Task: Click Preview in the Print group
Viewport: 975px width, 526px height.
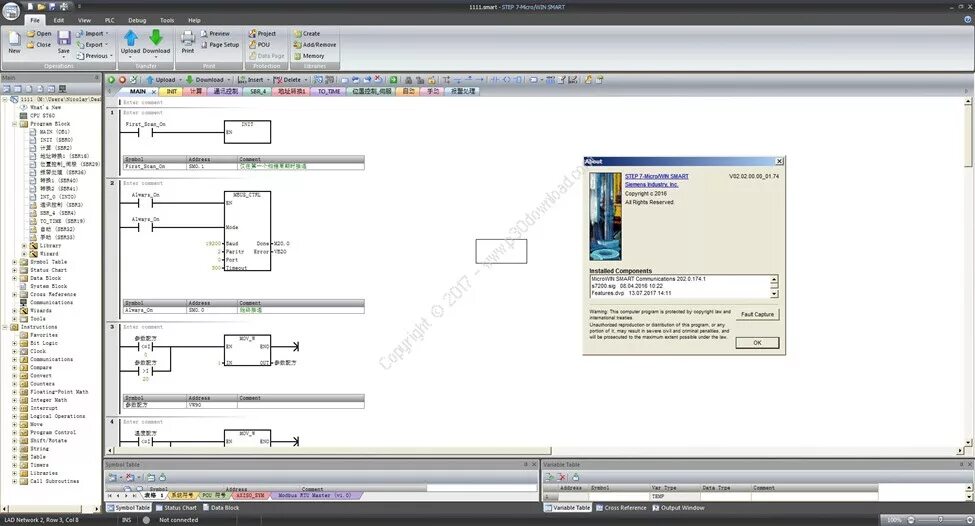Action: coord(215,34)
